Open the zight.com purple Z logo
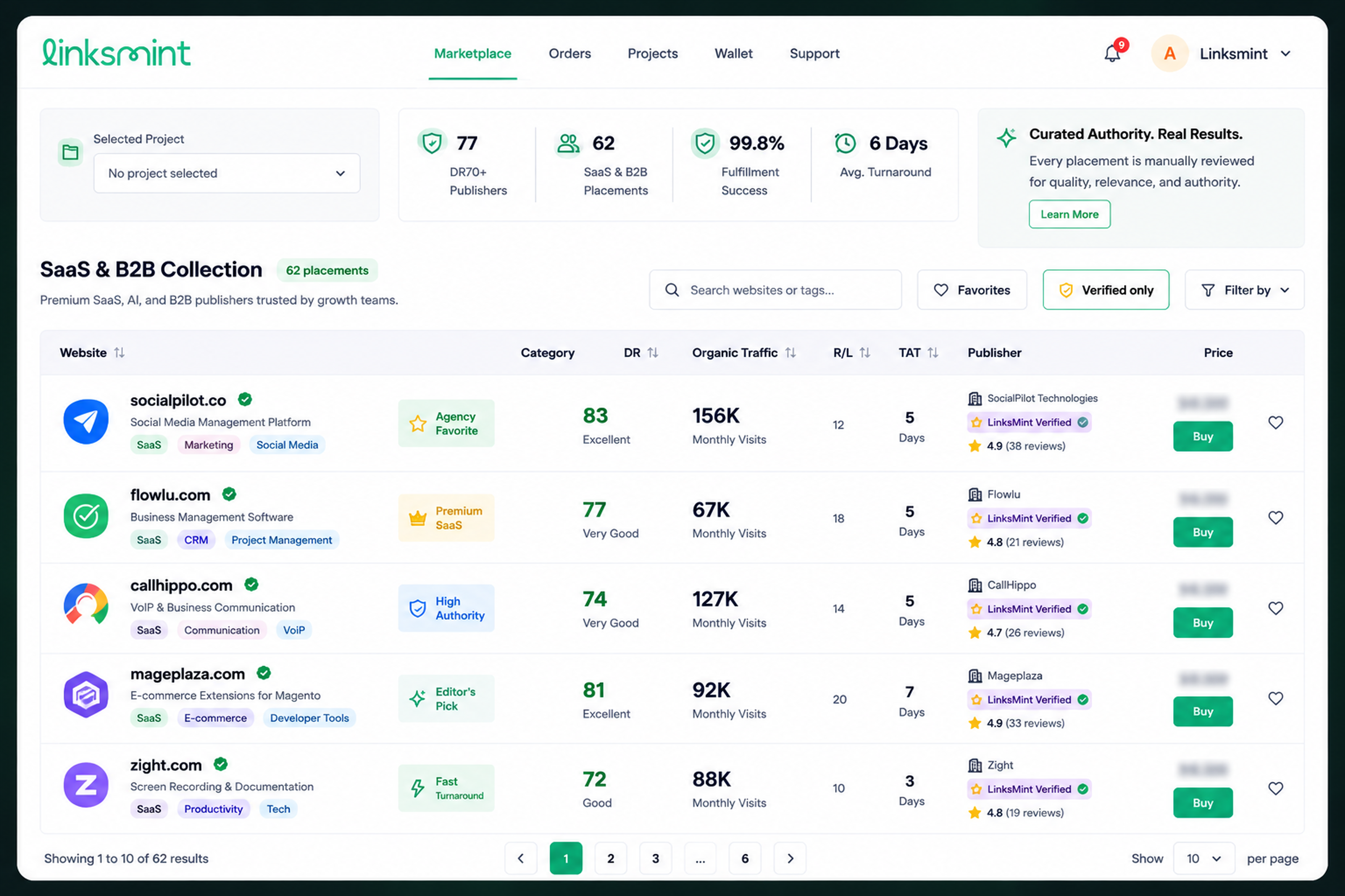Image resolution: width=1345 pixels, height=896 pixels. coord(86,785)
